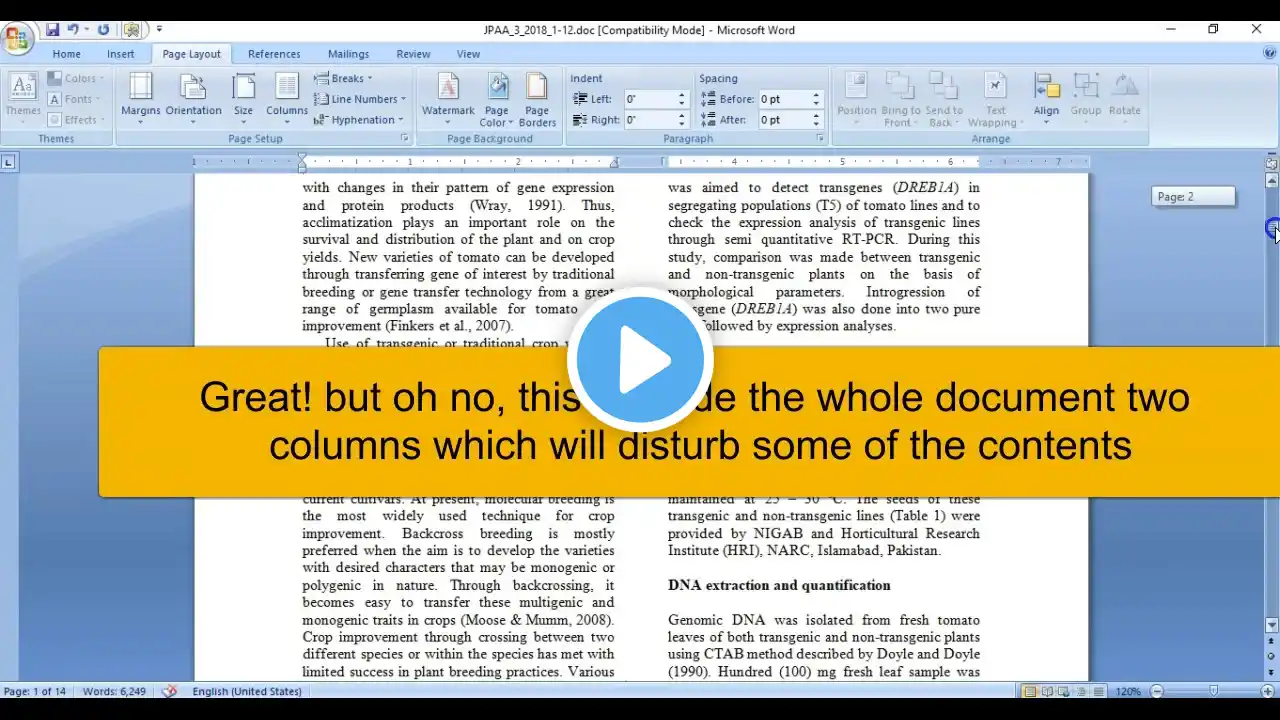1280x720 pixels.
Task: Open the Home tab
Action: click(x=66, y=54)
